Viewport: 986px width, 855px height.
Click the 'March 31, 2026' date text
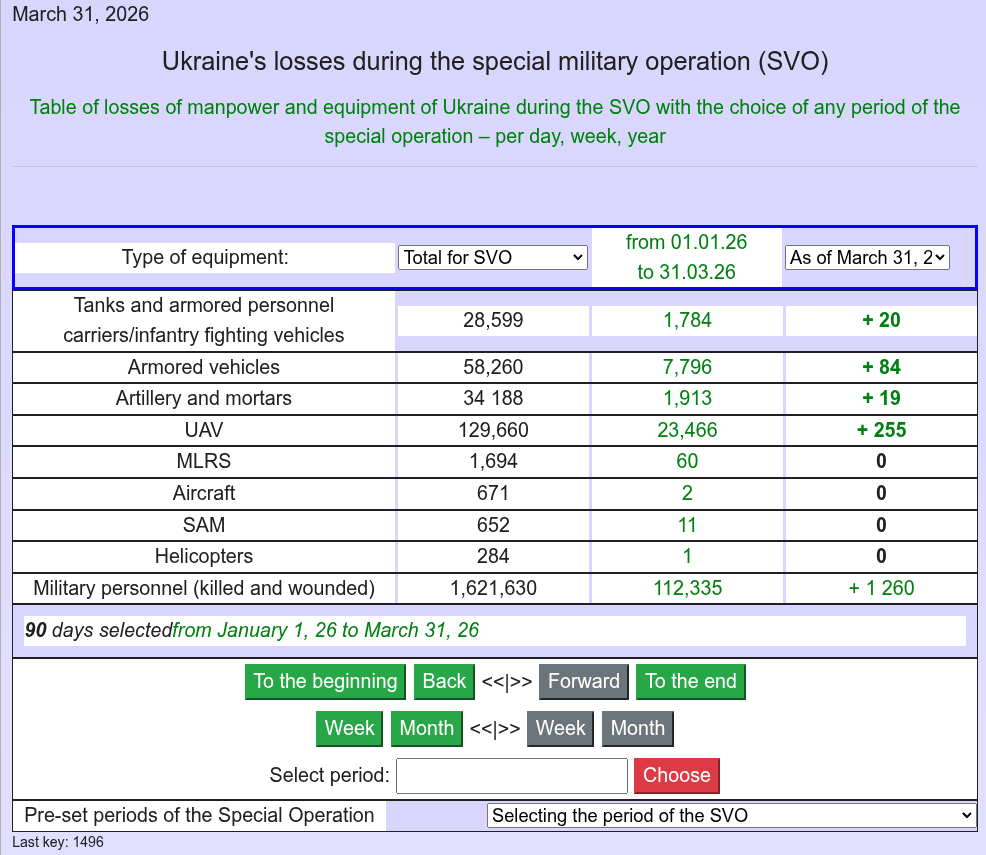point(80,14)
